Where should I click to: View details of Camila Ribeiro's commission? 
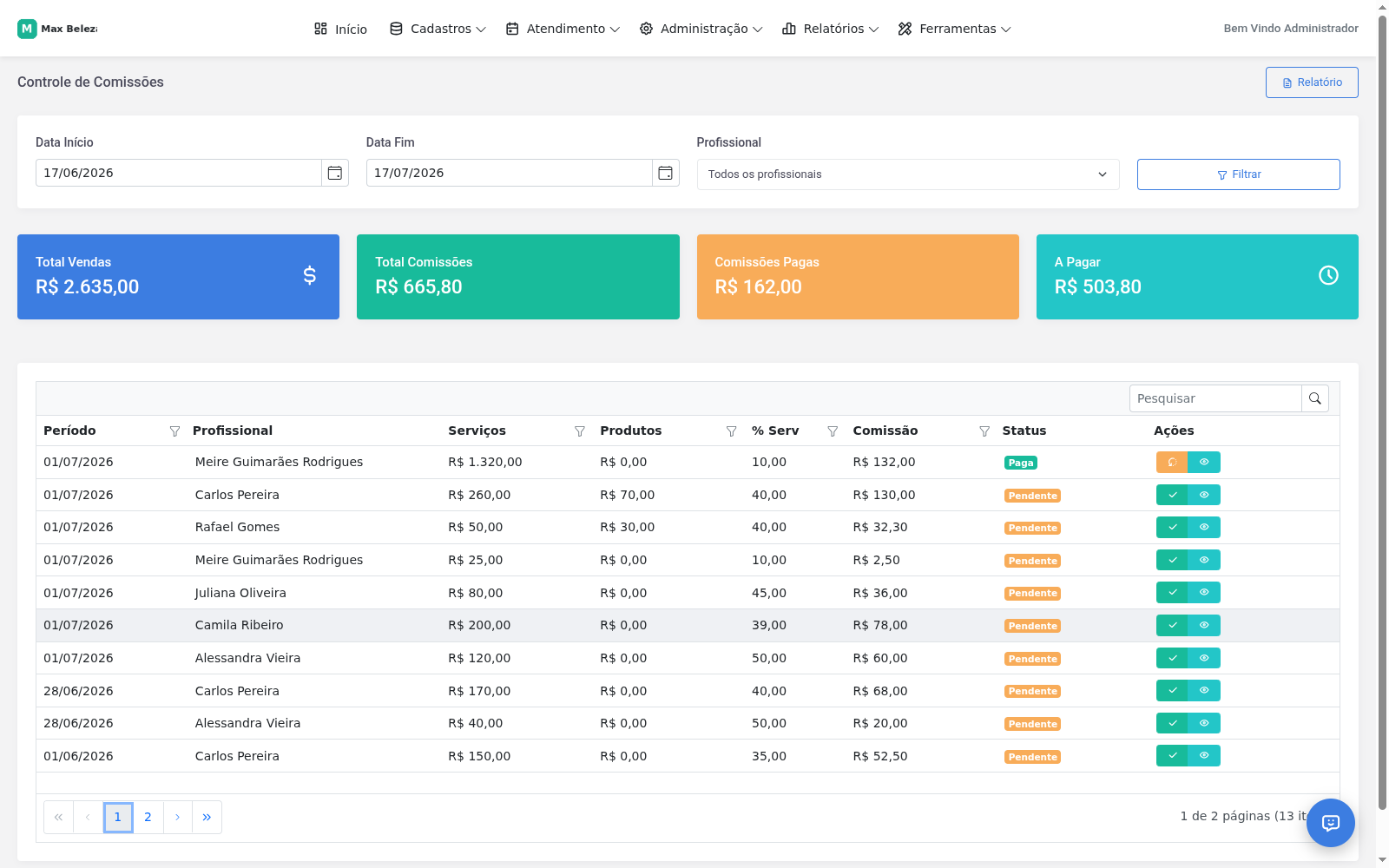tap(1204, 625)
